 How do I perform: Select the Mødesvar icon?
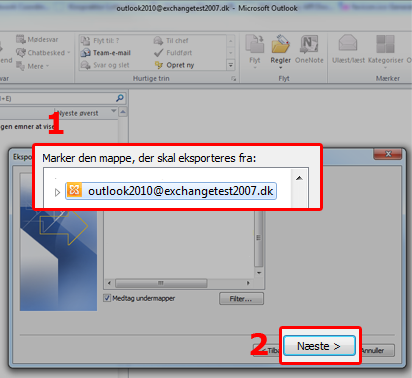coord(21,39)
